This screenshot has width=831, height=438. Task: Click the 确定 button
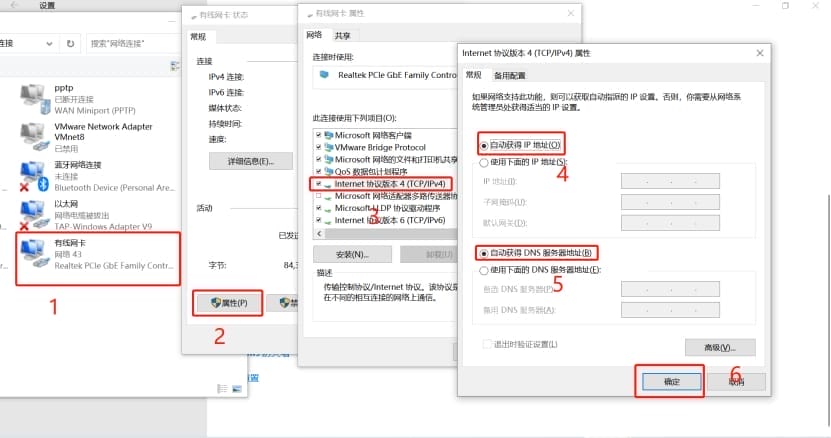671,381
